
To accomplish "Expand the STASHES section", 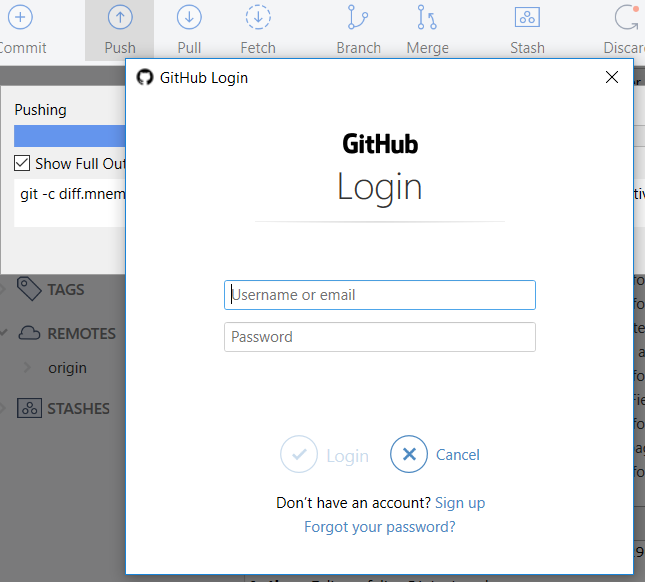I will click(x=2, y=408).
